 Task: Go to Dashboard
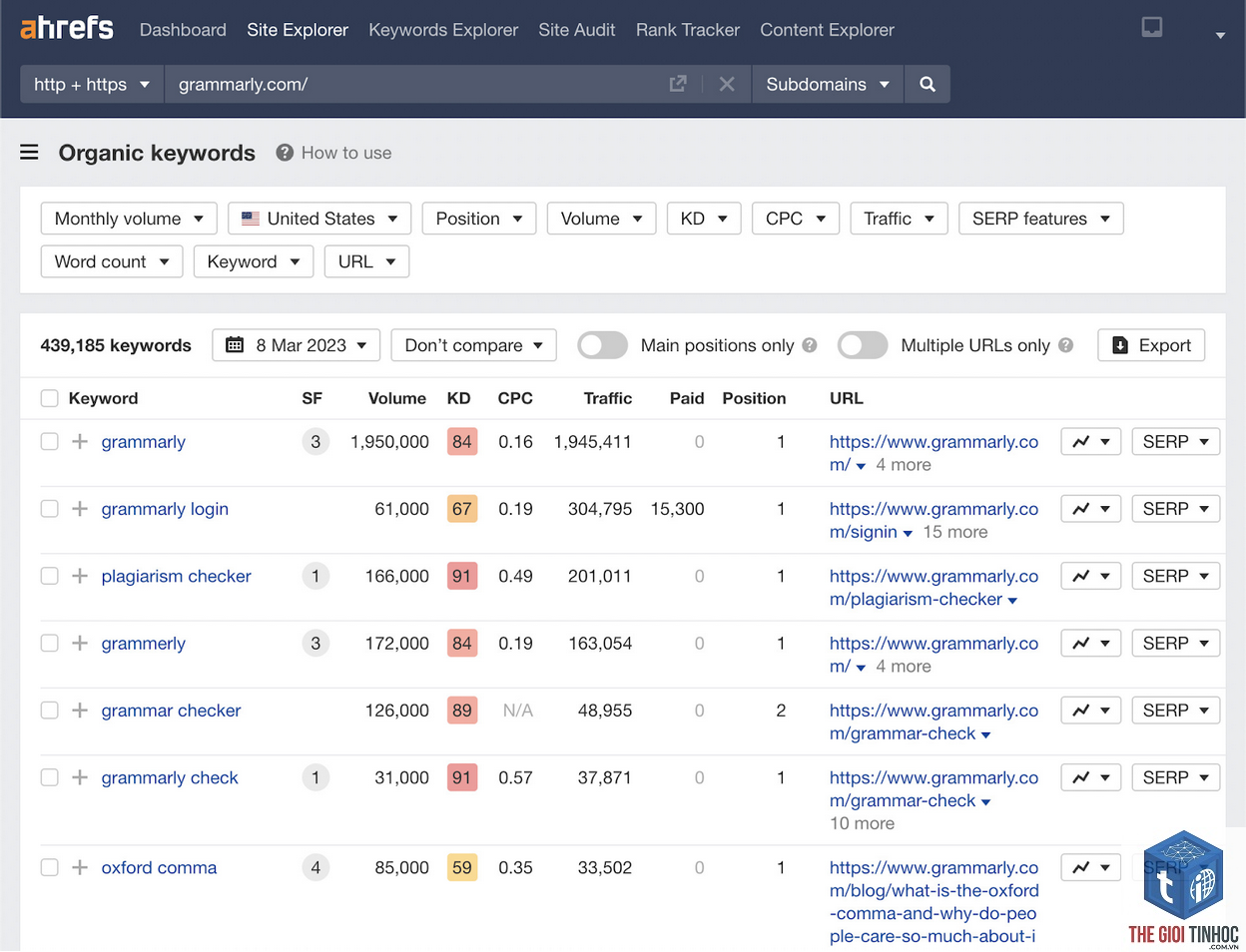tap(183, 30)
